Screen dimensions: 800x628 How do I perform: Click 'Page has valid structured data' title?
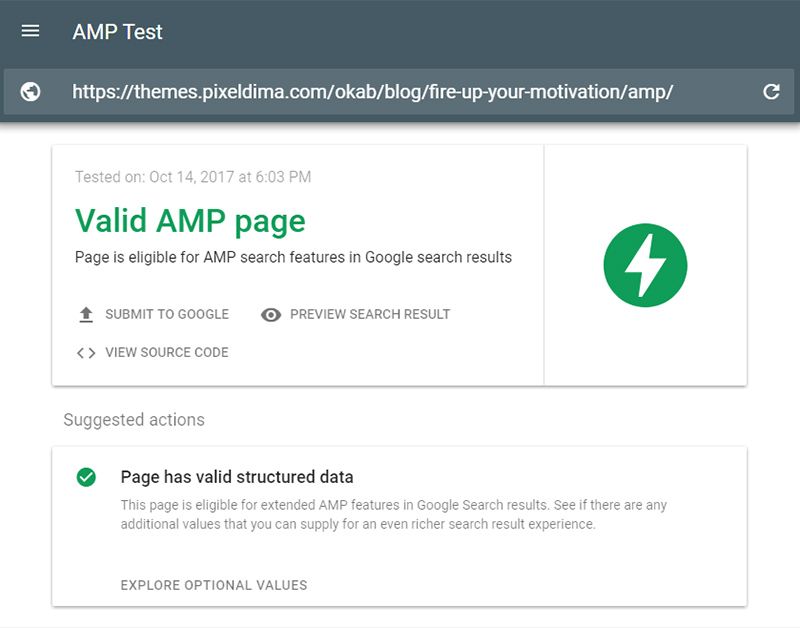click(237, 477)
